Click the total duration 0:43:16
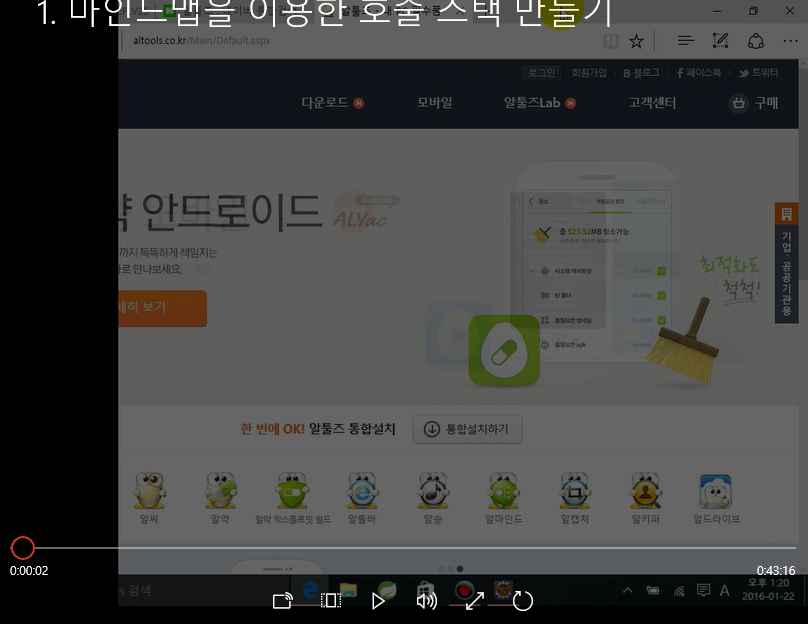The width and height of the screenshot is (808, 624). (776, 571)
